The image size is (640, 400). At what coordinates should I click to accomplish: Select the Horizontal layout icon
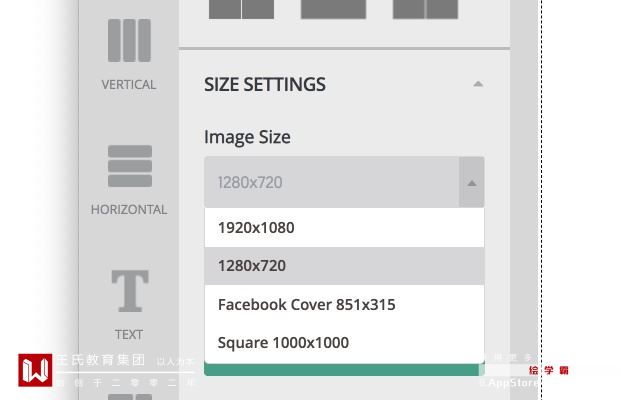129,166
